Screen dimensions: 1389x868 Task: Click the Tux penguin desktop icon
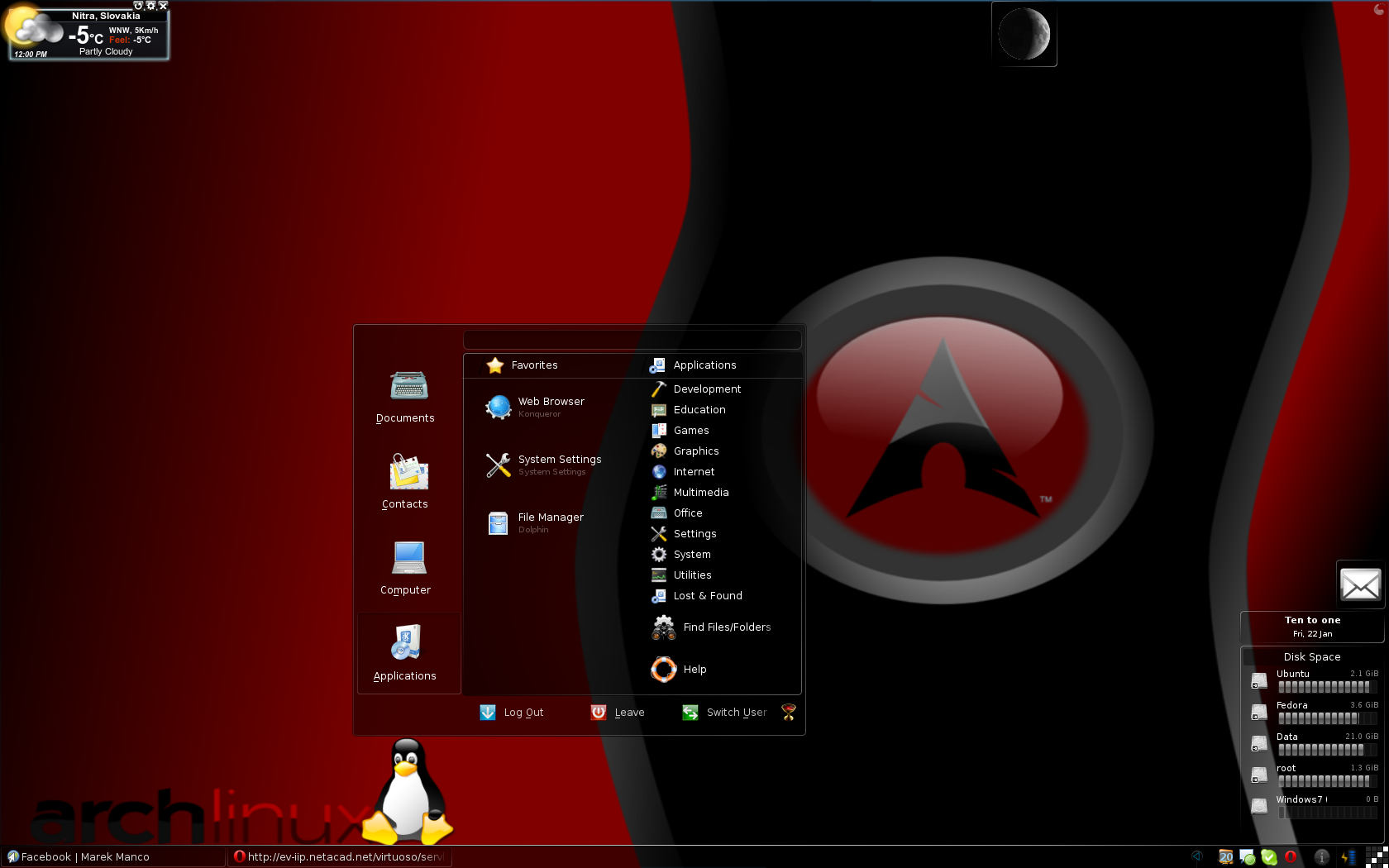click(408, 790)
